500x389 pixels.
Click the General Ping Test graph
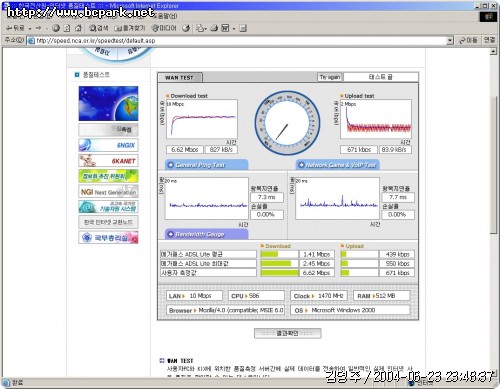[206, 198]
